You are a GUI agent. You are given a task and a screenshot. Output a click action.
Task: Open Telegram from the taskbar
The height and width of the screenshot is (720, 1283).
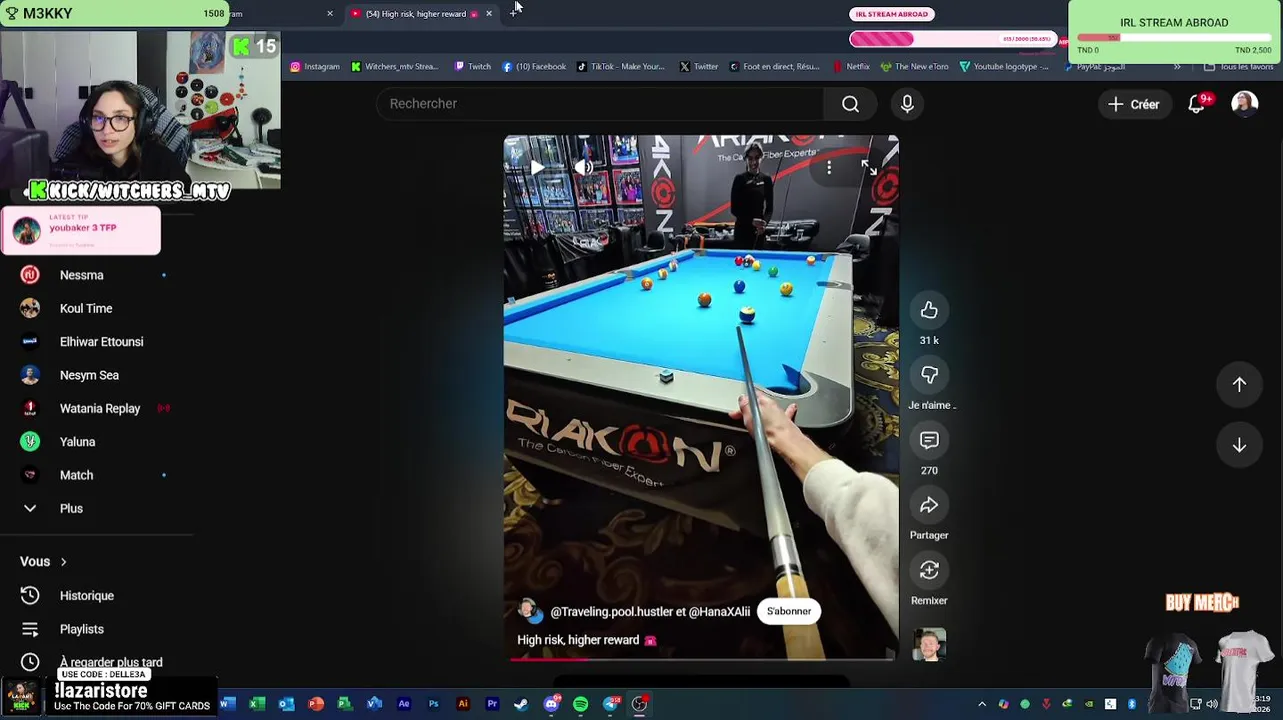click(x=610, y=704)
